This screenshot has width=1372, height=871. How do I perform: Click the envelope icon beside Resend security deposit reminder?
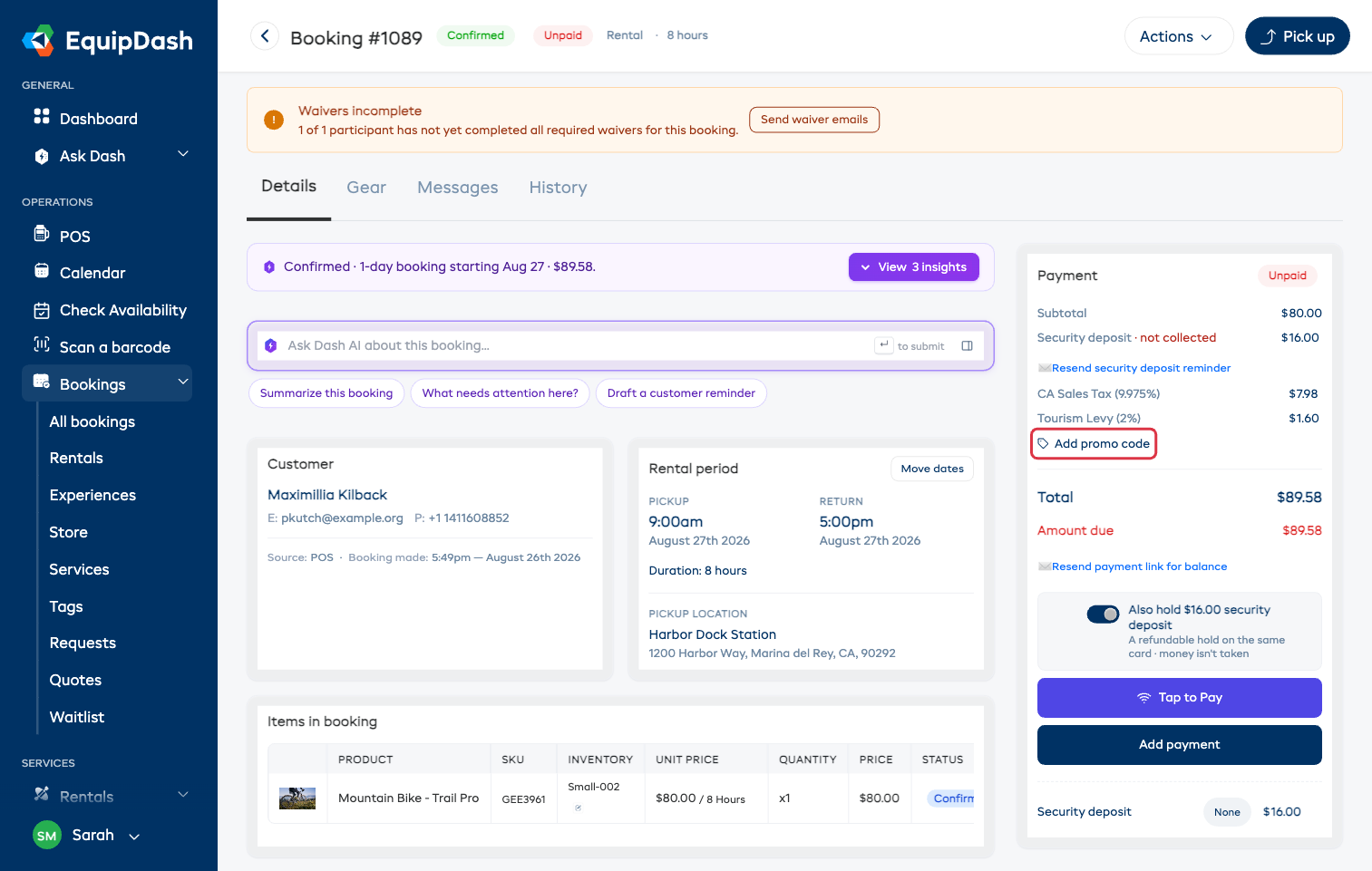(1045, 368)
